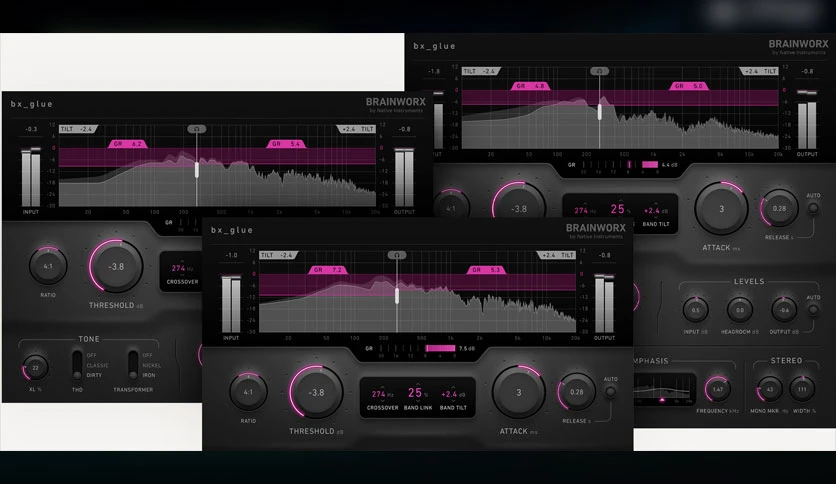Click the HEADROOM dB knob in LEVELS

[x=740, y=310]
